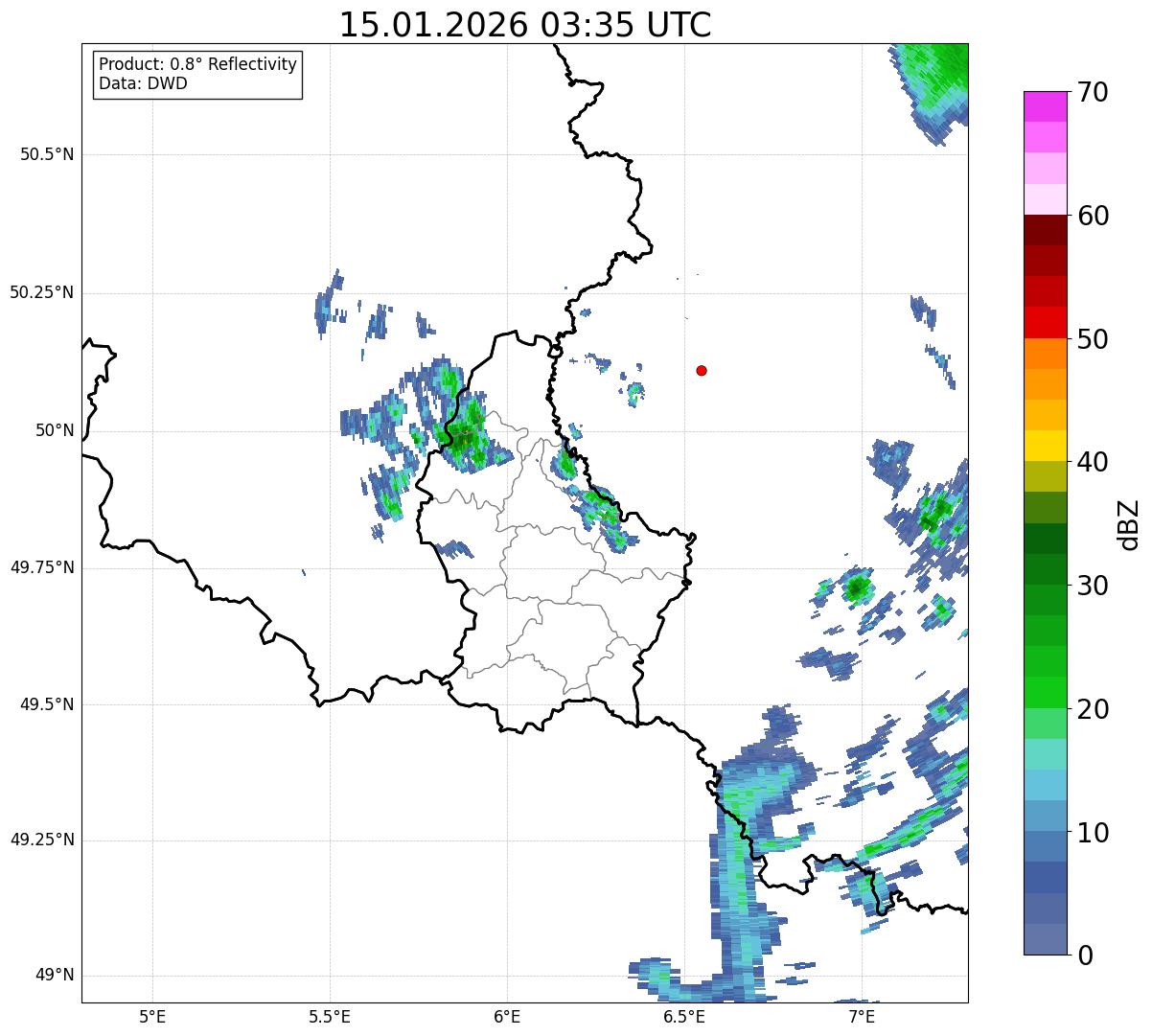Click the 49.5°N latitude label
The width and height of the screenshot is (1152, 1036).
pyautogui.click(x=47, y=704)
